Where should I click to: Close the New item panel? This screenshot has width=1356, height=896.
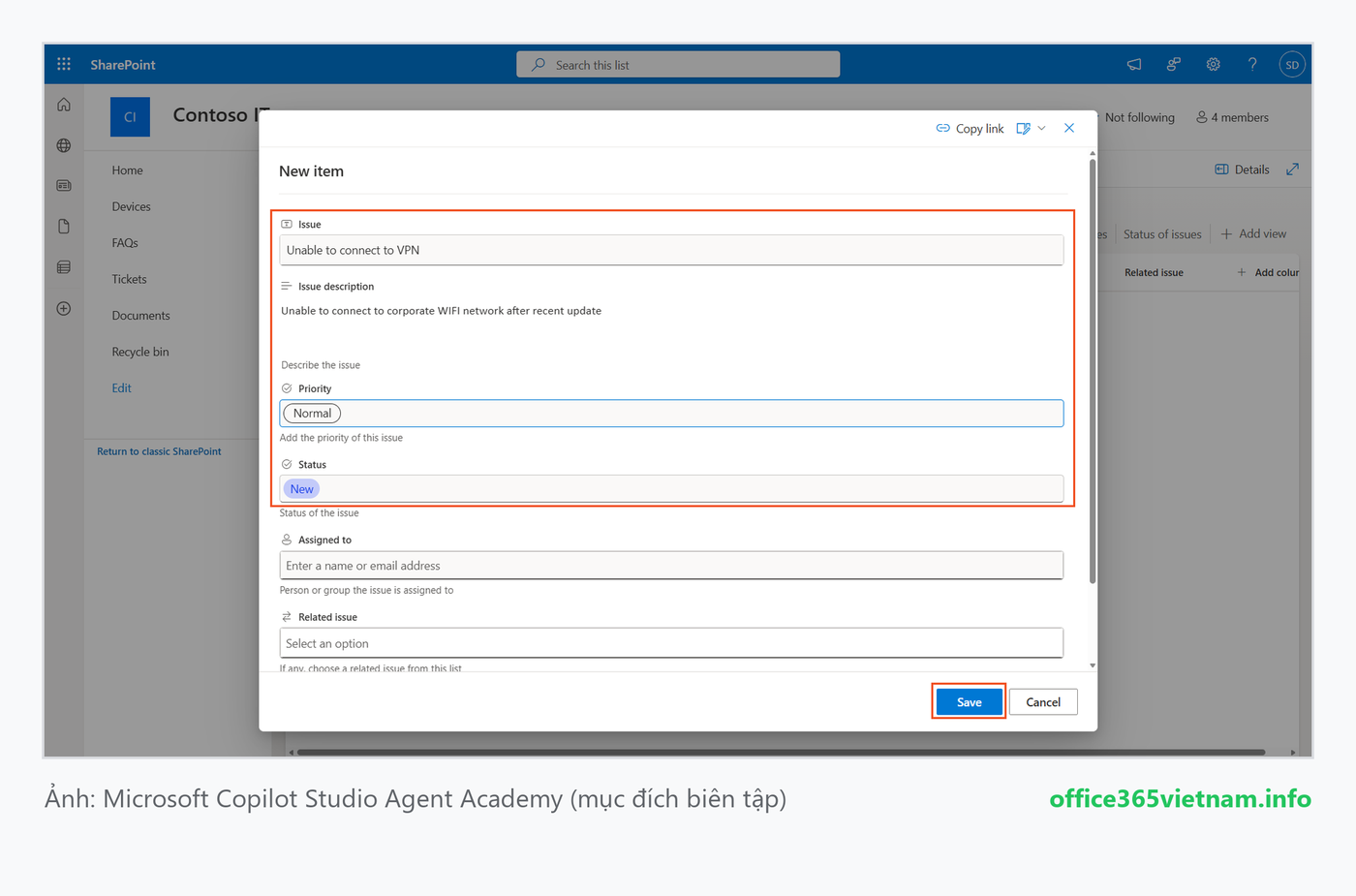point(1069,128)
